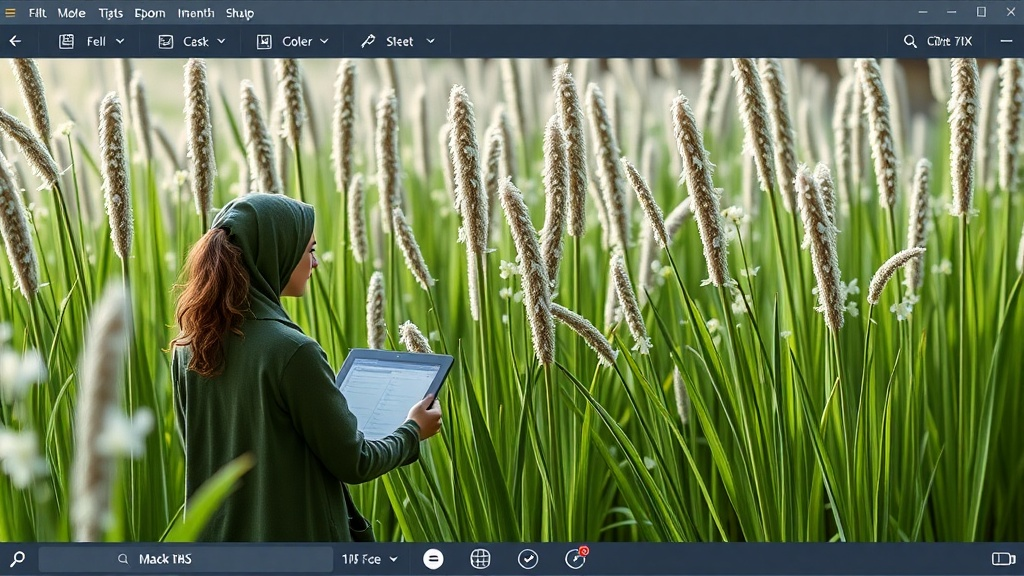Click the Fell tool icon
The height and width of the screenshot is (576, 1024).
click(x=67, y=41)
